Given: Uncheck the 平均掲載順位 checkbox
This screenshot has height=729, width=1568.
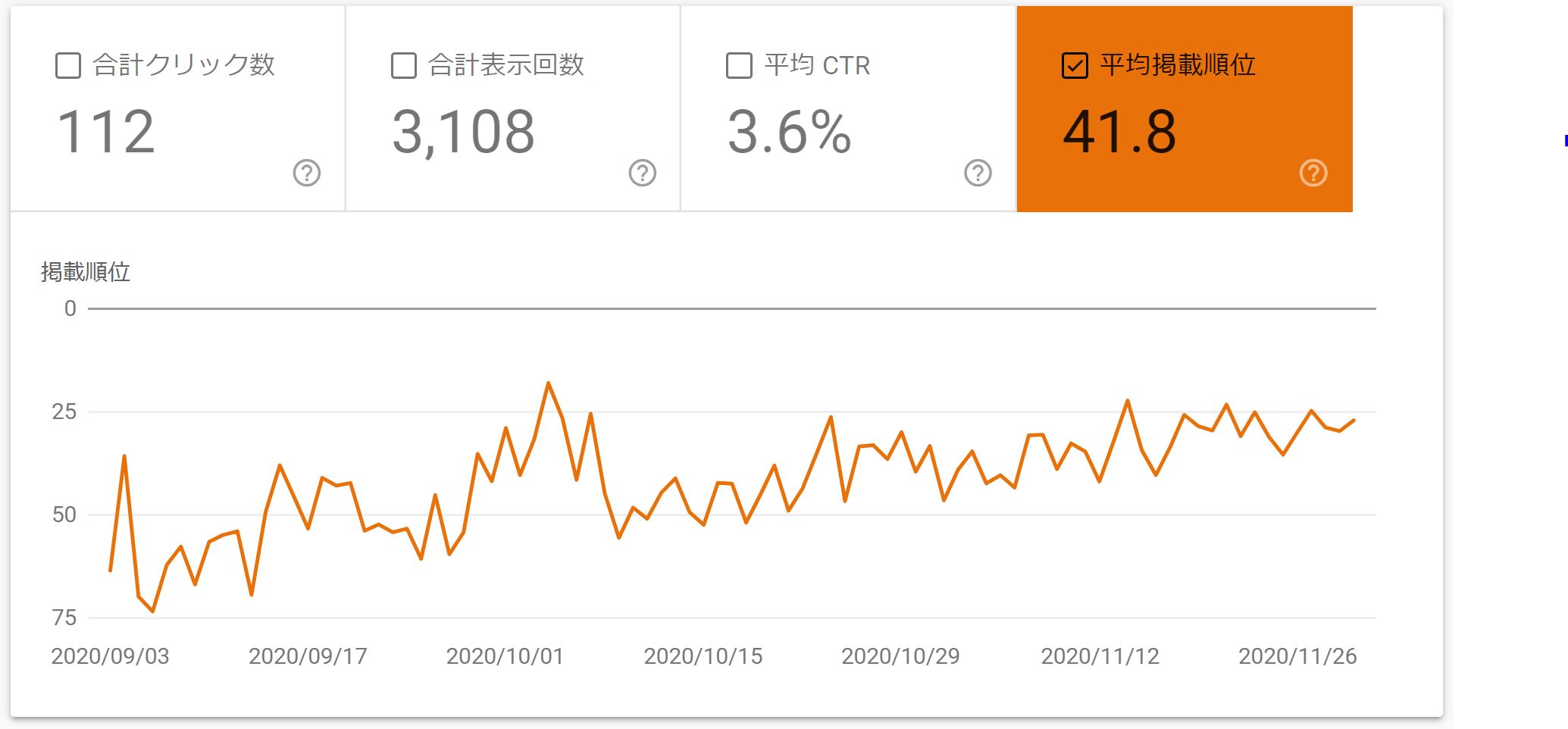Looking at the screenshot, I should tap(1075, 66).
